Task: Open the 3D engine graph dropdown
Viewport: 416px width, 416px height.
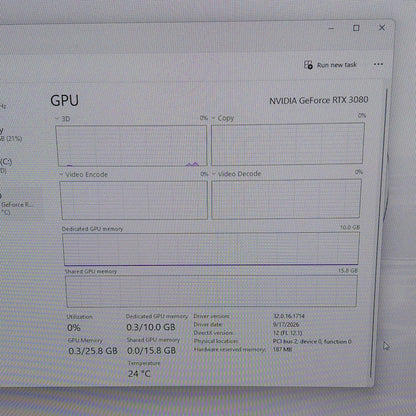Action: tap(58, 119)
